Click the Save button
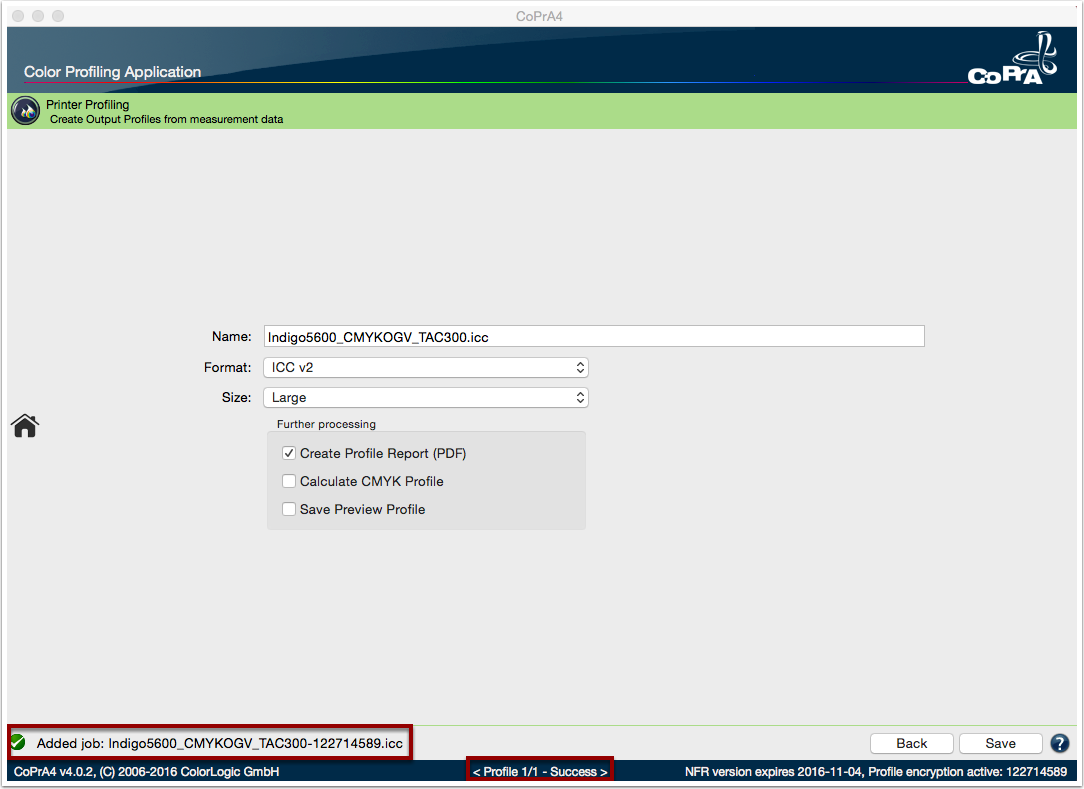This screenshot has width=1084, height=789. pyautogui.click(x=1000, y=743)
